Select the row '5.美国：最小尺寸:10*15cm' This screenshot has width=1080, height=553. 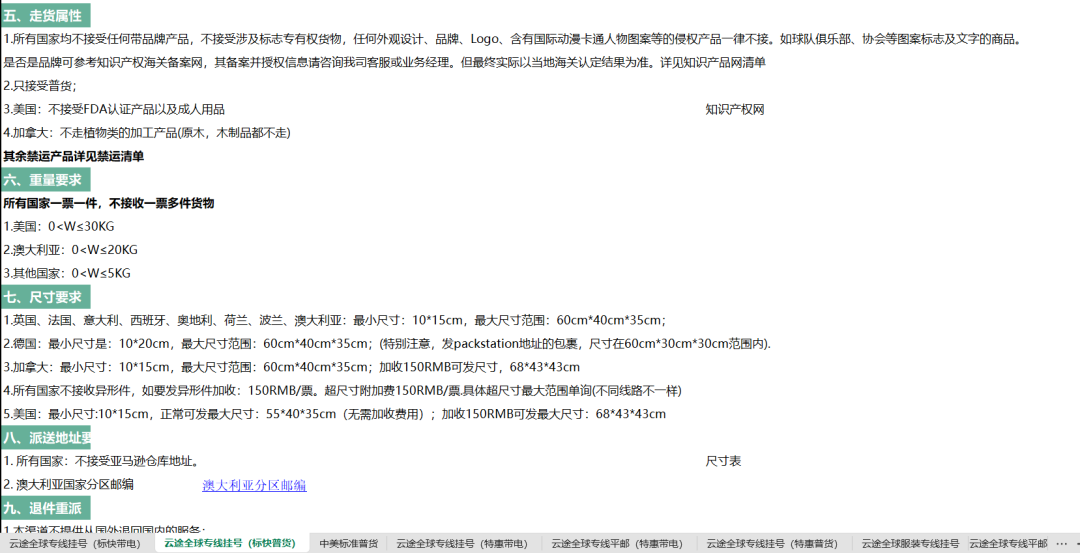335,415
